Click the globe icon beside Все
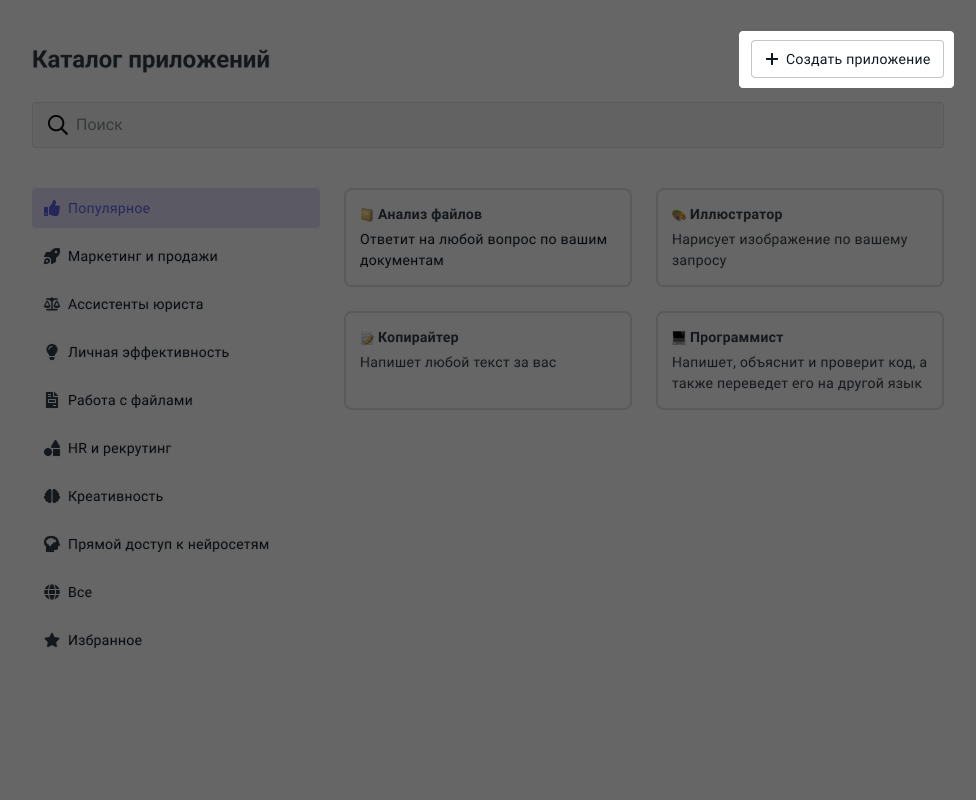The image size is (976, 800). [52, 593]
